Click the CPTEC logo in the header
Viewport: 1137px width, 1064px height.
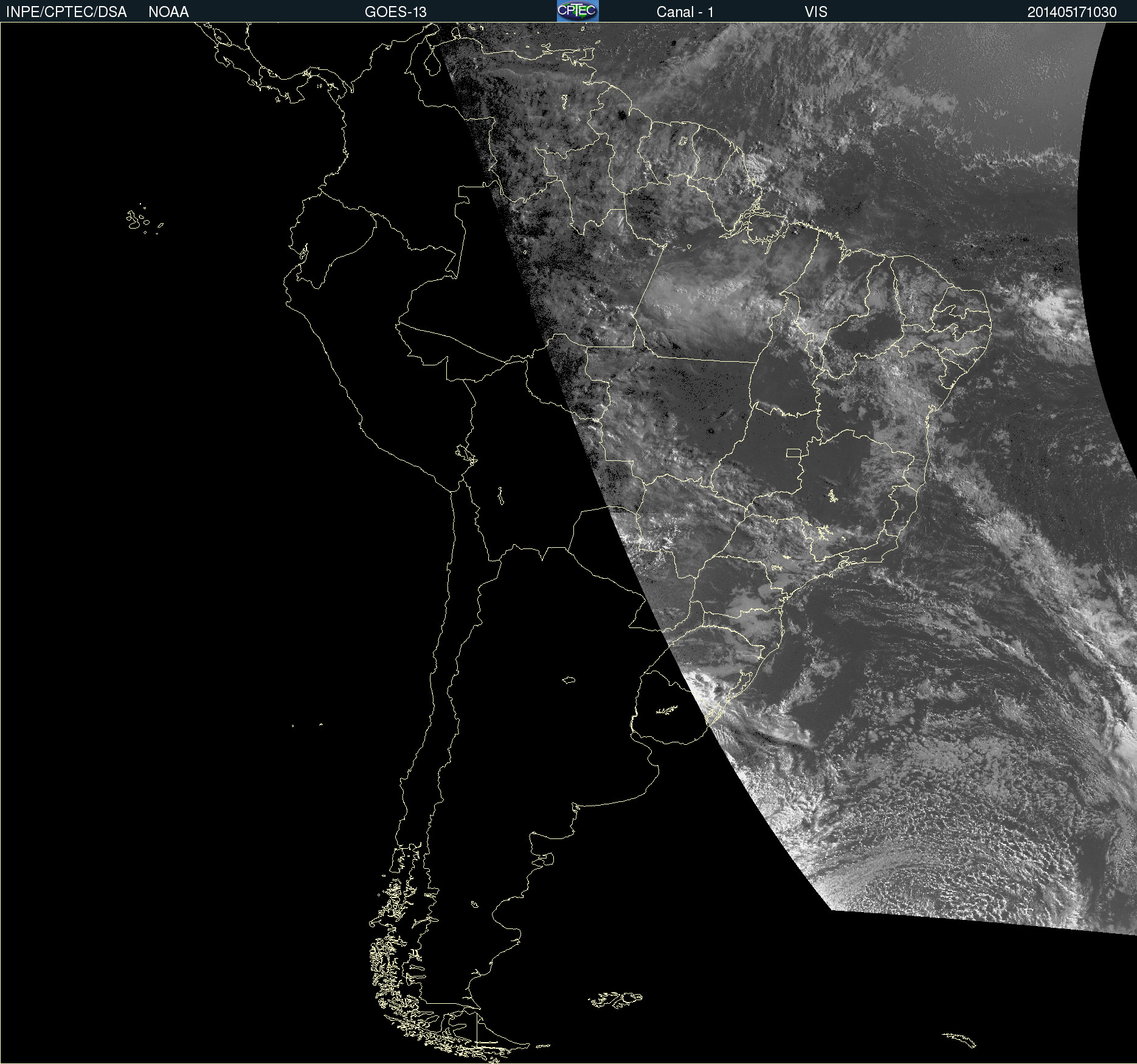[x=577, y=11]
